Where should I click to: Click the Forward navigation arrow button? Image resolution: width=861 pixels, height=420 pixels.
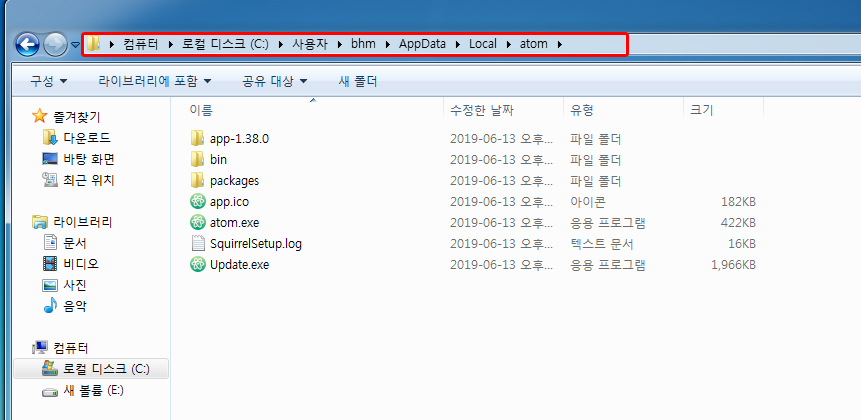coord(55,44)
